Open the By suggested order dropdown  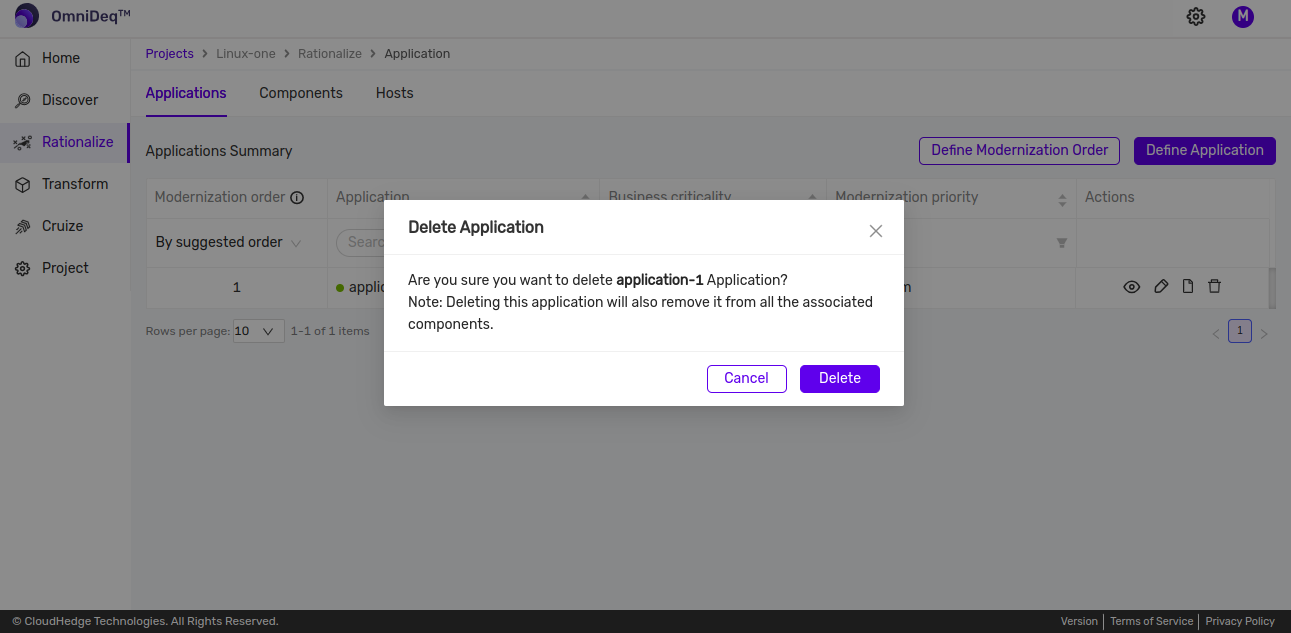(229, 242)
